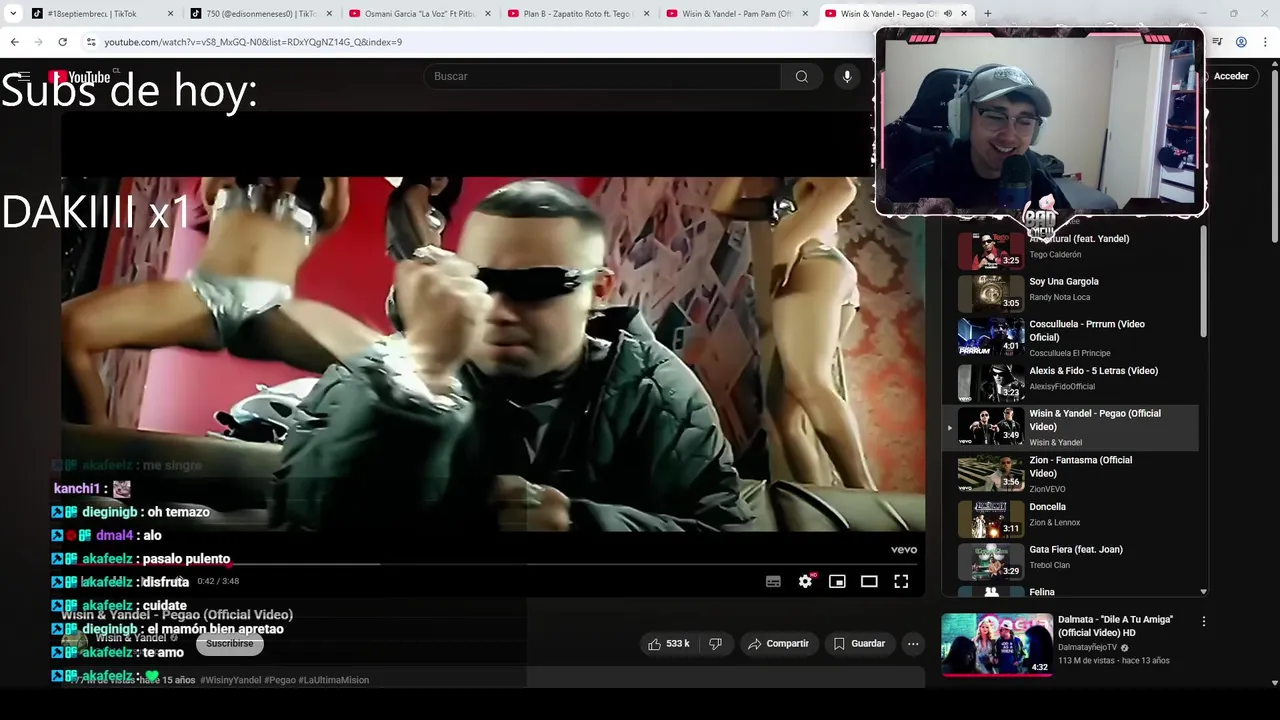The image size is (1280, 720).
Task: Switch to miniplayer mode
Action: [837, 581]
